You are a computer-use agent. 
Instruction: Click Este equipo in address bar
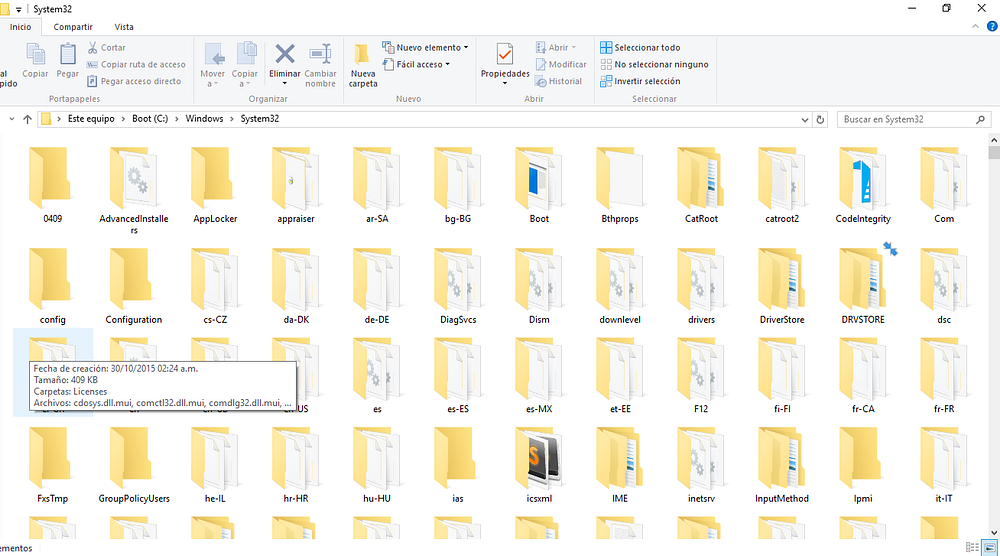coord(91,119)
